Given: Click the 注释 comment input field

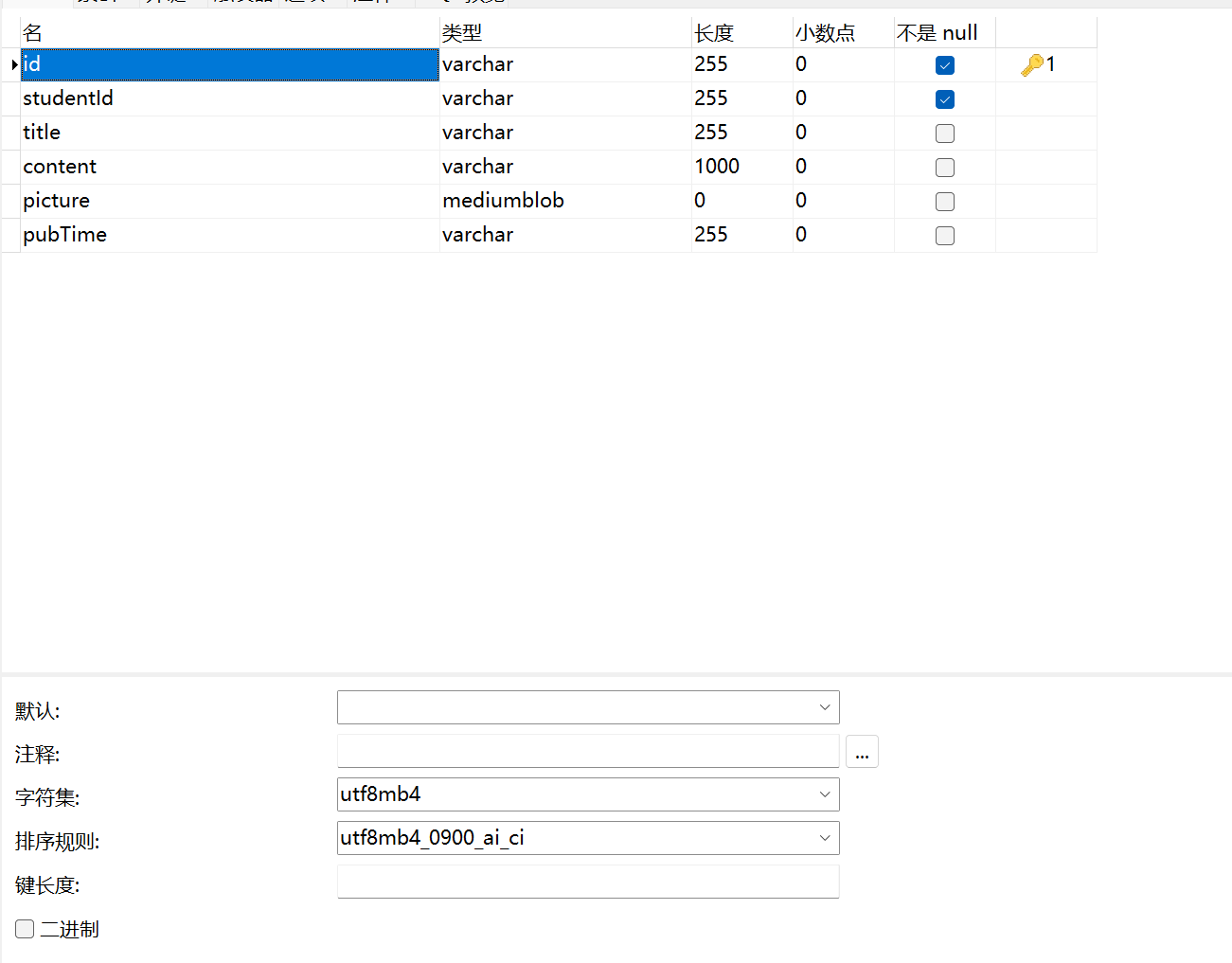Looking at the screenshot, I should click(587, 751).
